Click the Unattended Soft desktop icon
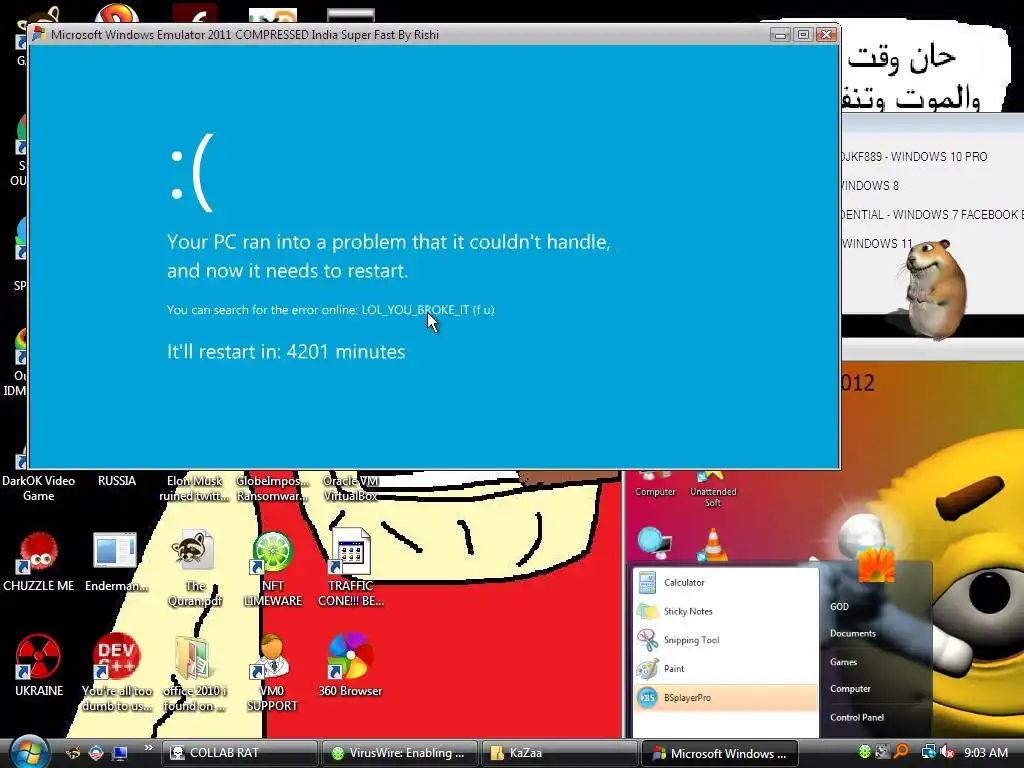 712,490
